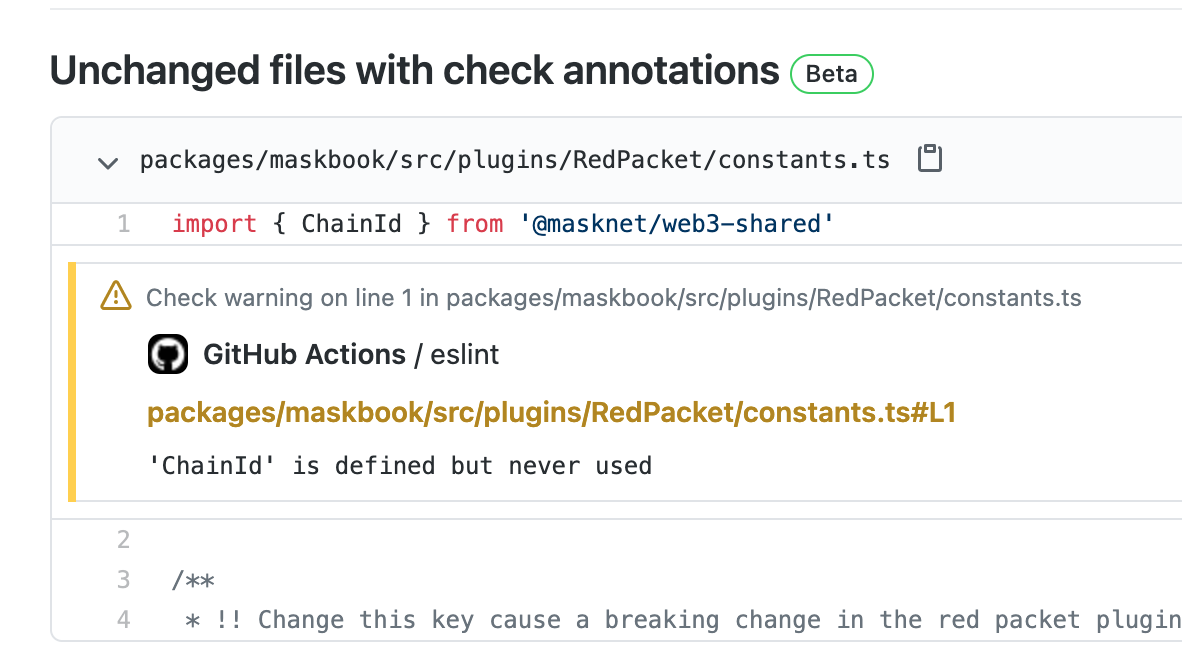Select line number 4 in code
The width and height of the screenshot is (1182, 672).
coord(124,619)
